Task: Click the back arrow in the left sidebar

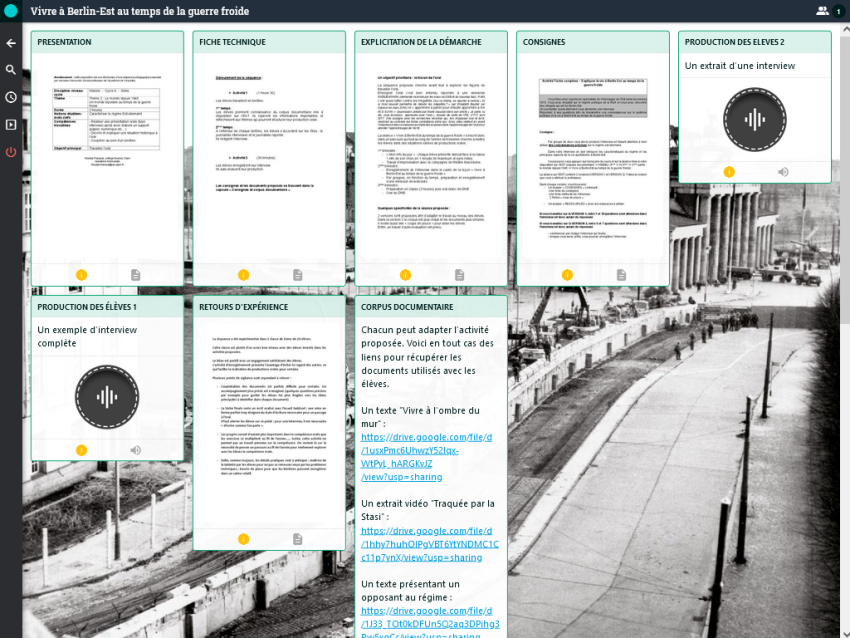Action: point(11,43)
